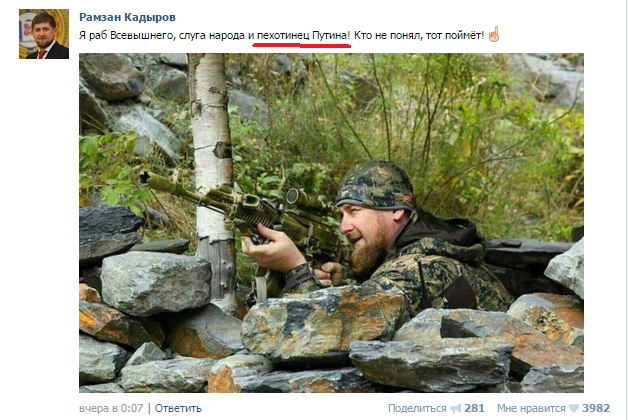Image resolution: width=628 pixels, height=420 pixels.
Task: Click the phrase Я раб Всевышнего
Action: (127, 36)
